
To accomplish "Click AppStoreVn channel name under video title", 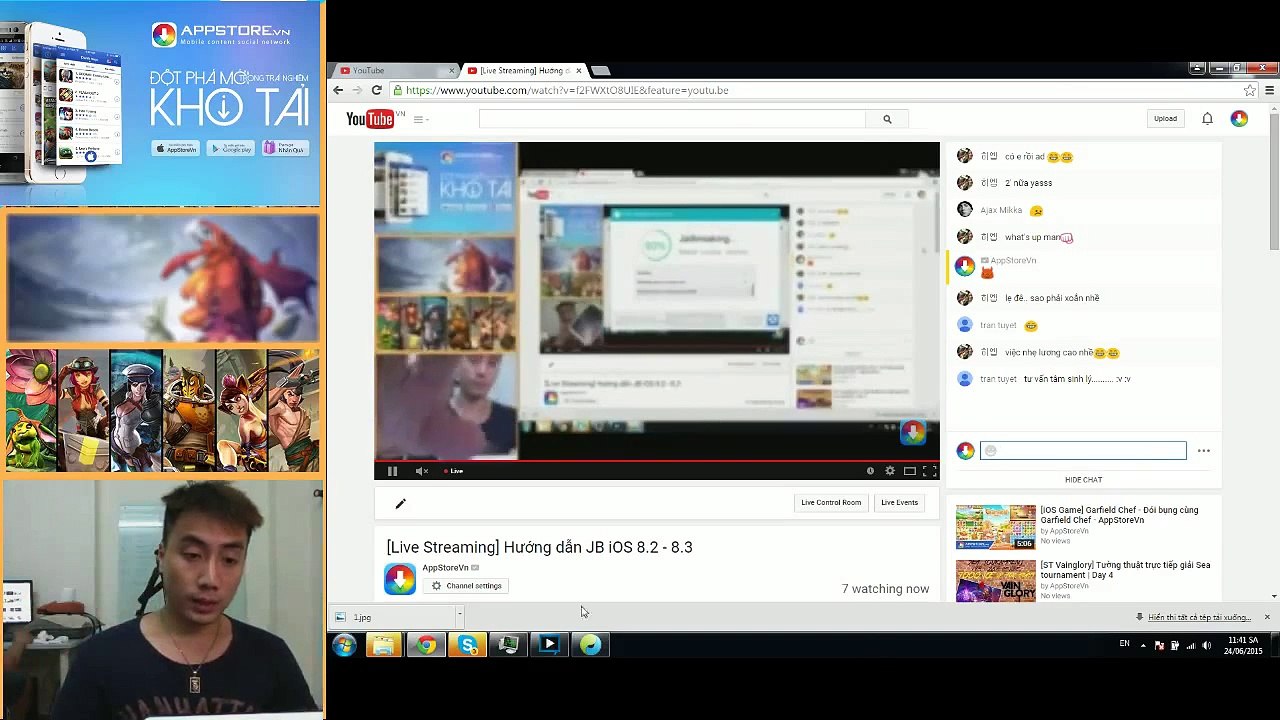I will (x=445, y=567).
